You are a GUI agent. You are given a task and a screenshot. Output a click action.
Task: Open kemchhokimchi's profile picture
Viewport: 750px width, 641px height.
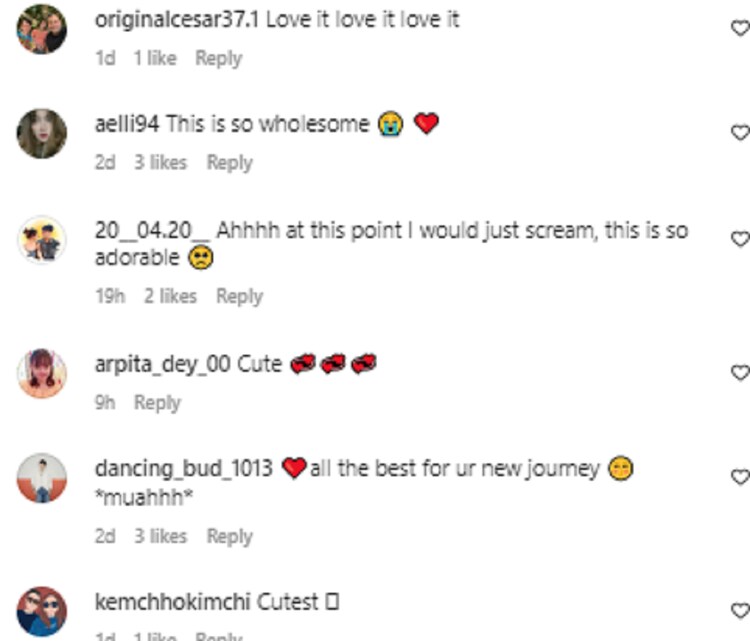42,610
